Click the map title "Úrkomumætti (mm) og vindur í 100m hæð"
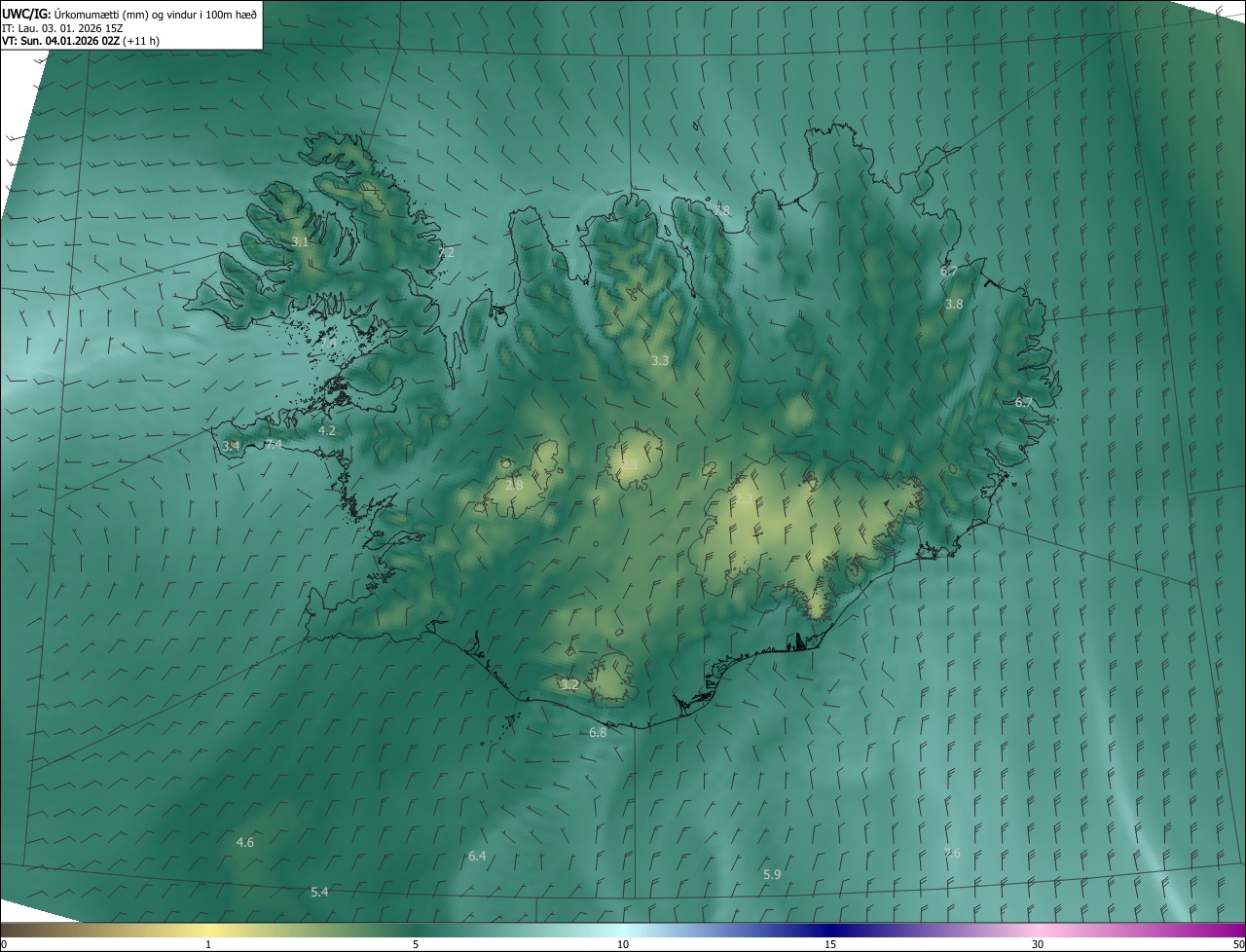Image resolution: width=1246 pixels, height=952 pixels. pyautogui.click(x=154, y=14)
